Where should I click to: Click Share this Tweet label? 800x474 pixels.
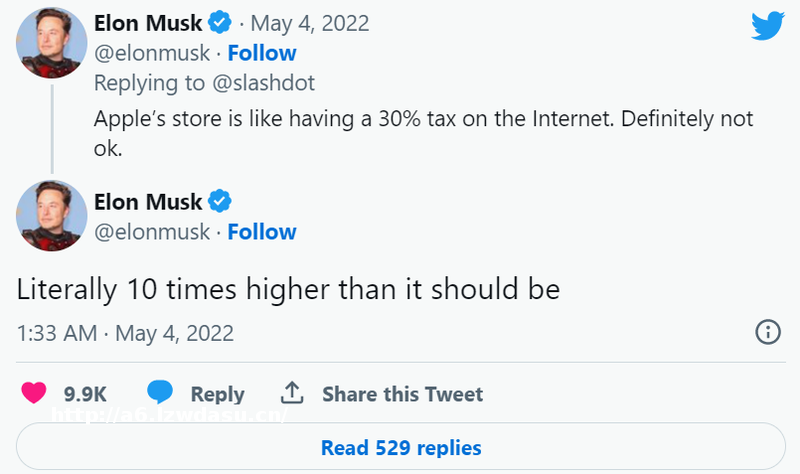click(x=402, y=394)
